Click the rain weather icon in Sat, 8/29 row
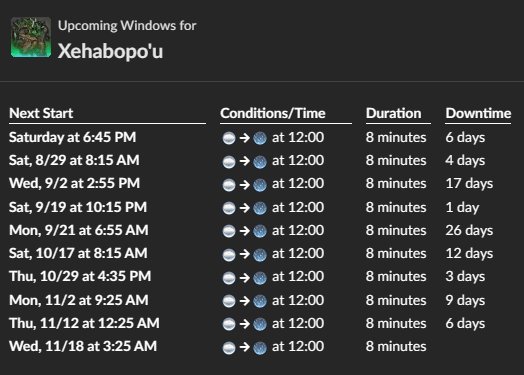The height and width of the screenshot is (375, 524). click(x=260, y=161)
